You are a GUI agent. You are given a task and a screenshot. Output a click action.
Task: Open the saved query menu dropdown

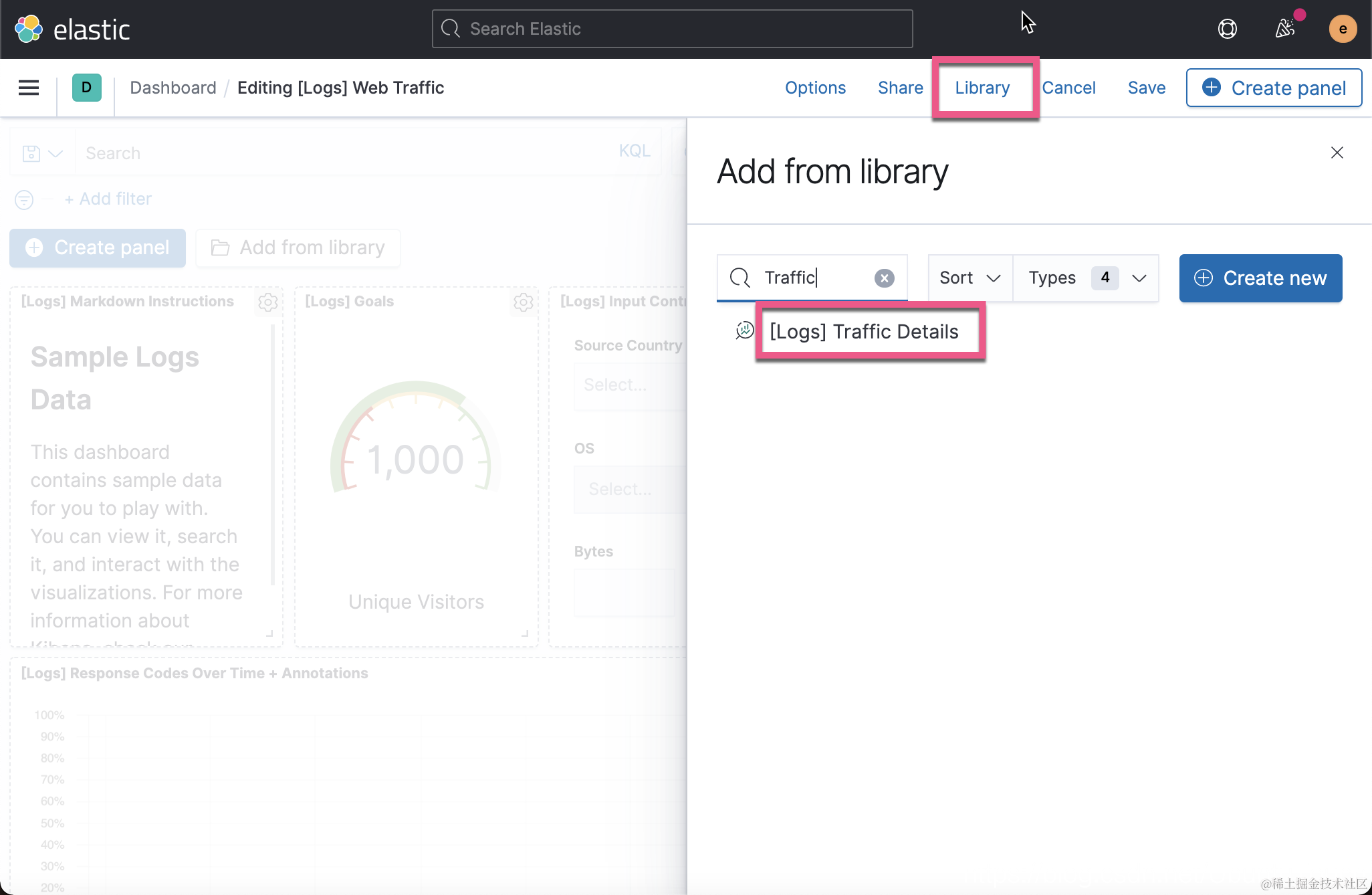(x=42, y=153)
